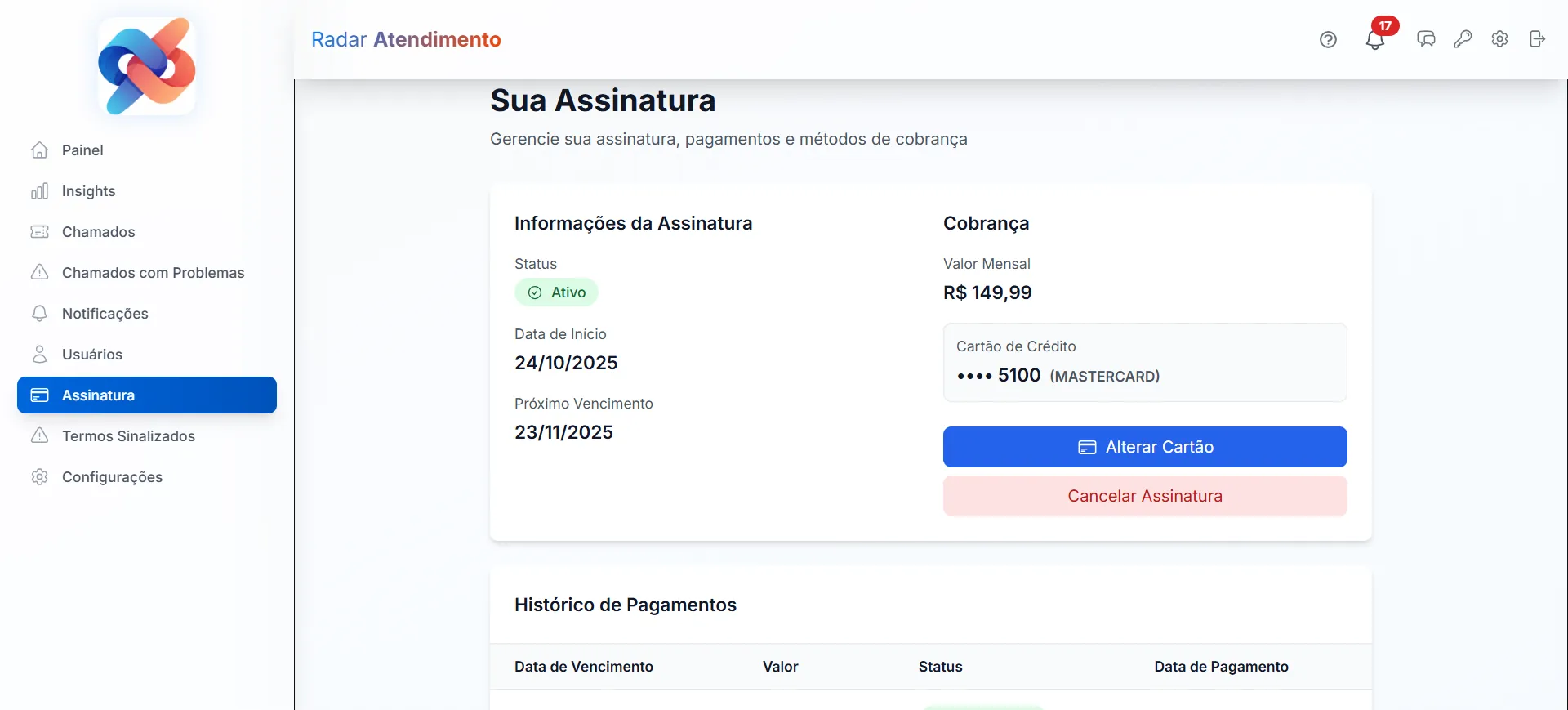Navigate to Usuários section
The image size is (1568, 710).
91,355
